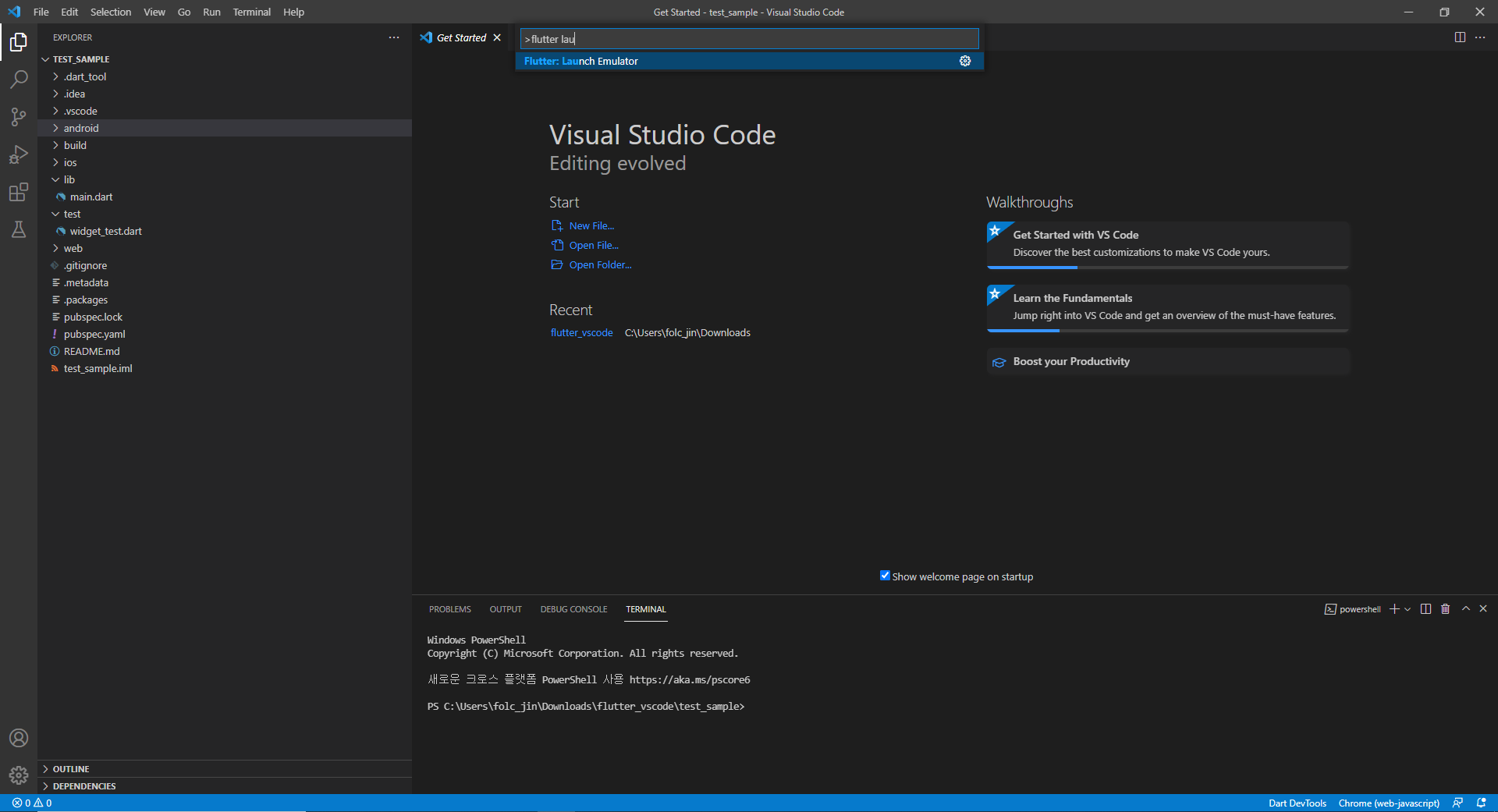Open editor More Actions ellipsis
Image resolution: width=1498 pixels, height=812 pixels.
point(1480,37)
